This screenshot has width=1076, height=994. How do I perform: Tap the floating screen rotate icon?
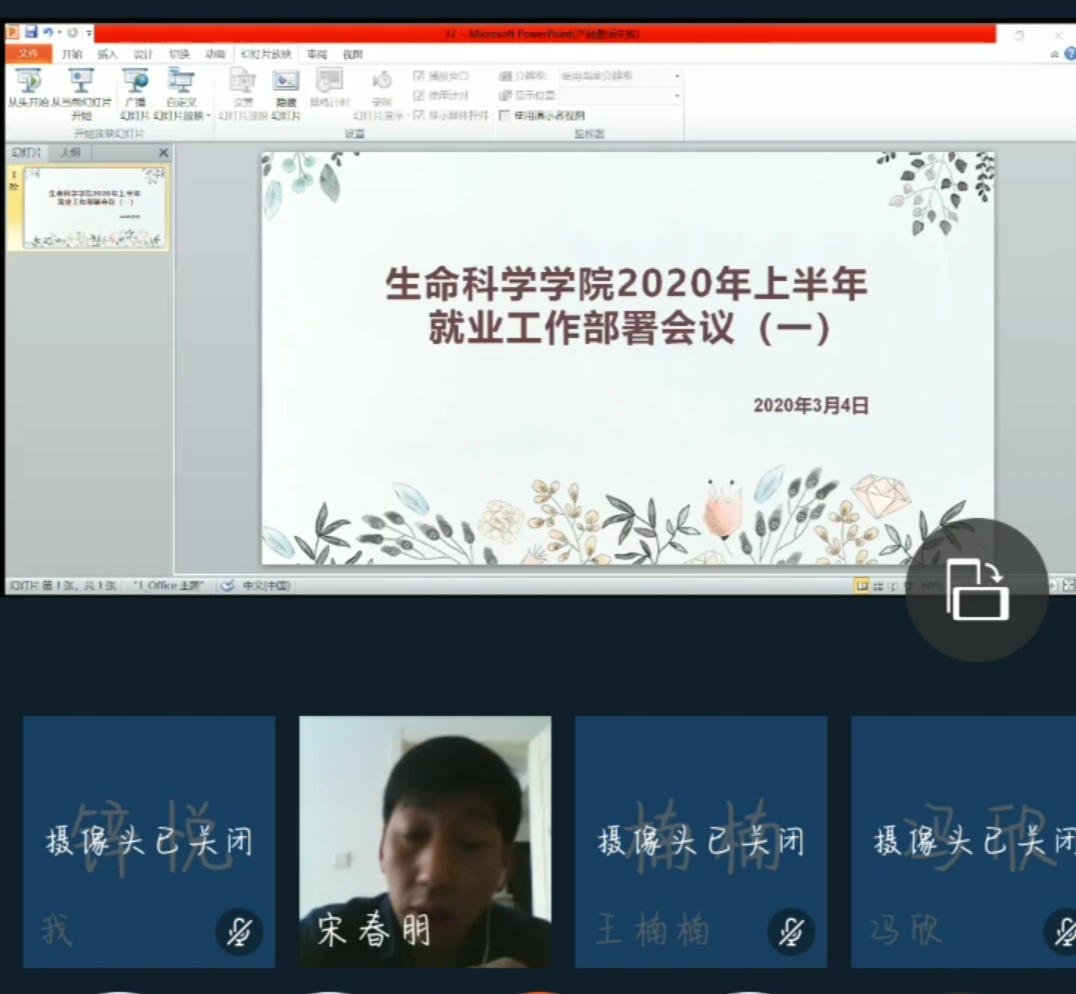click(977, 590)
